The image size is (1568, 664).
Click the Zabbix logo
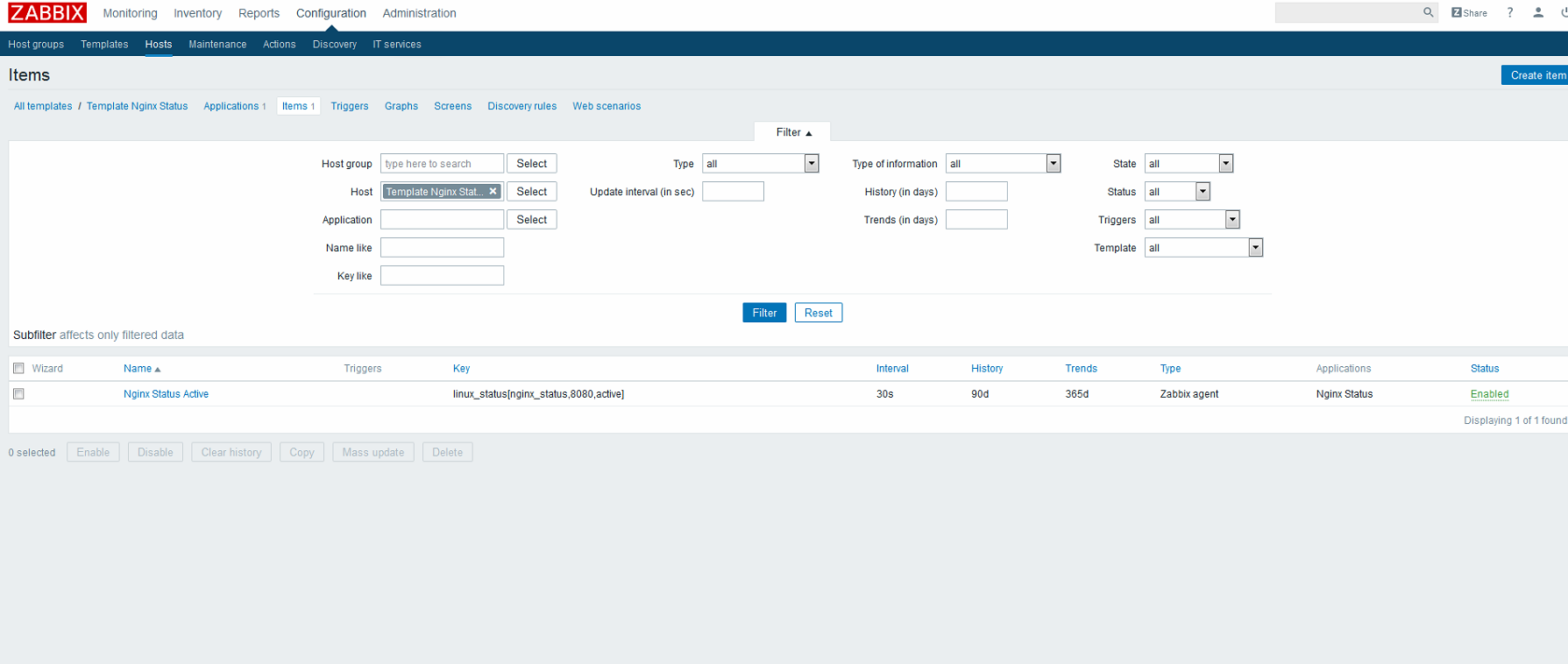point(47,13)
